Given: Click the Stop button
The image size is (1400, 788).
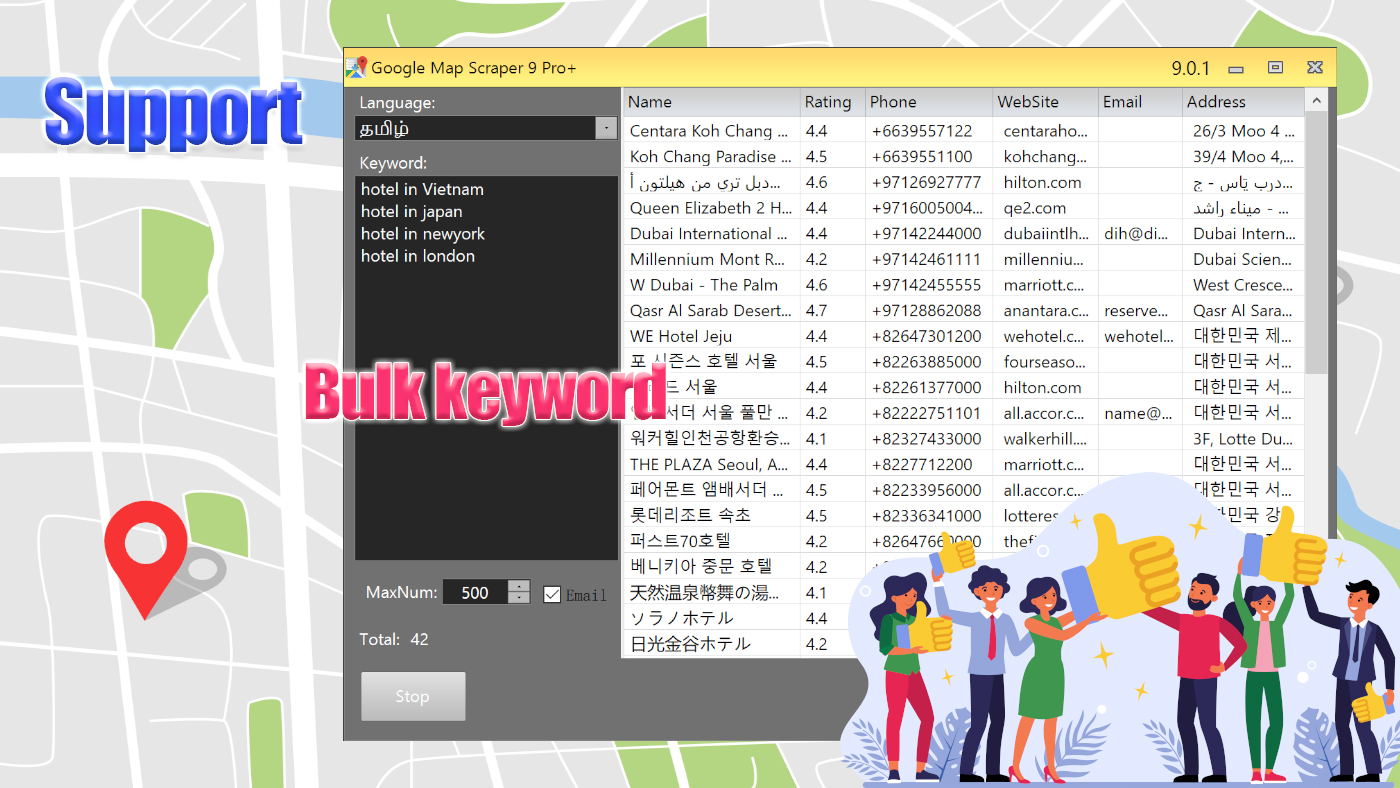Looking at the screenshot, I should pos(413,696).
